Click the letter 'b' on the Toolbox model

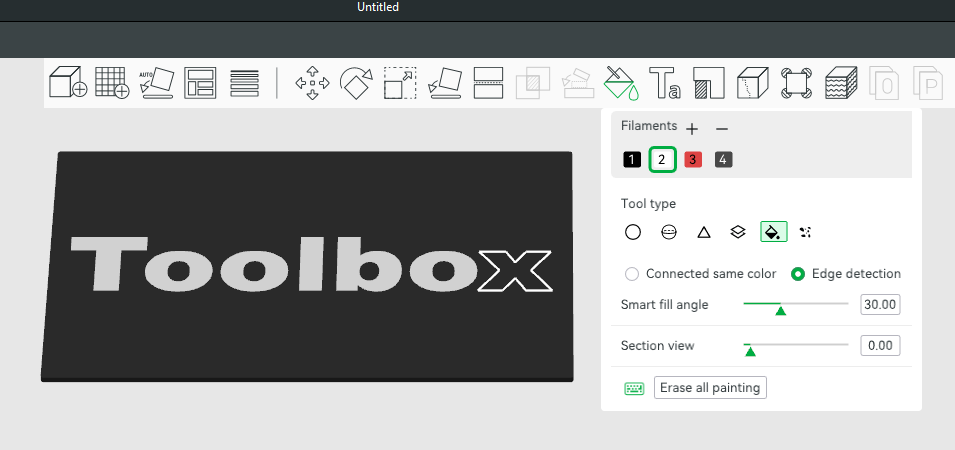coord(367,263)
